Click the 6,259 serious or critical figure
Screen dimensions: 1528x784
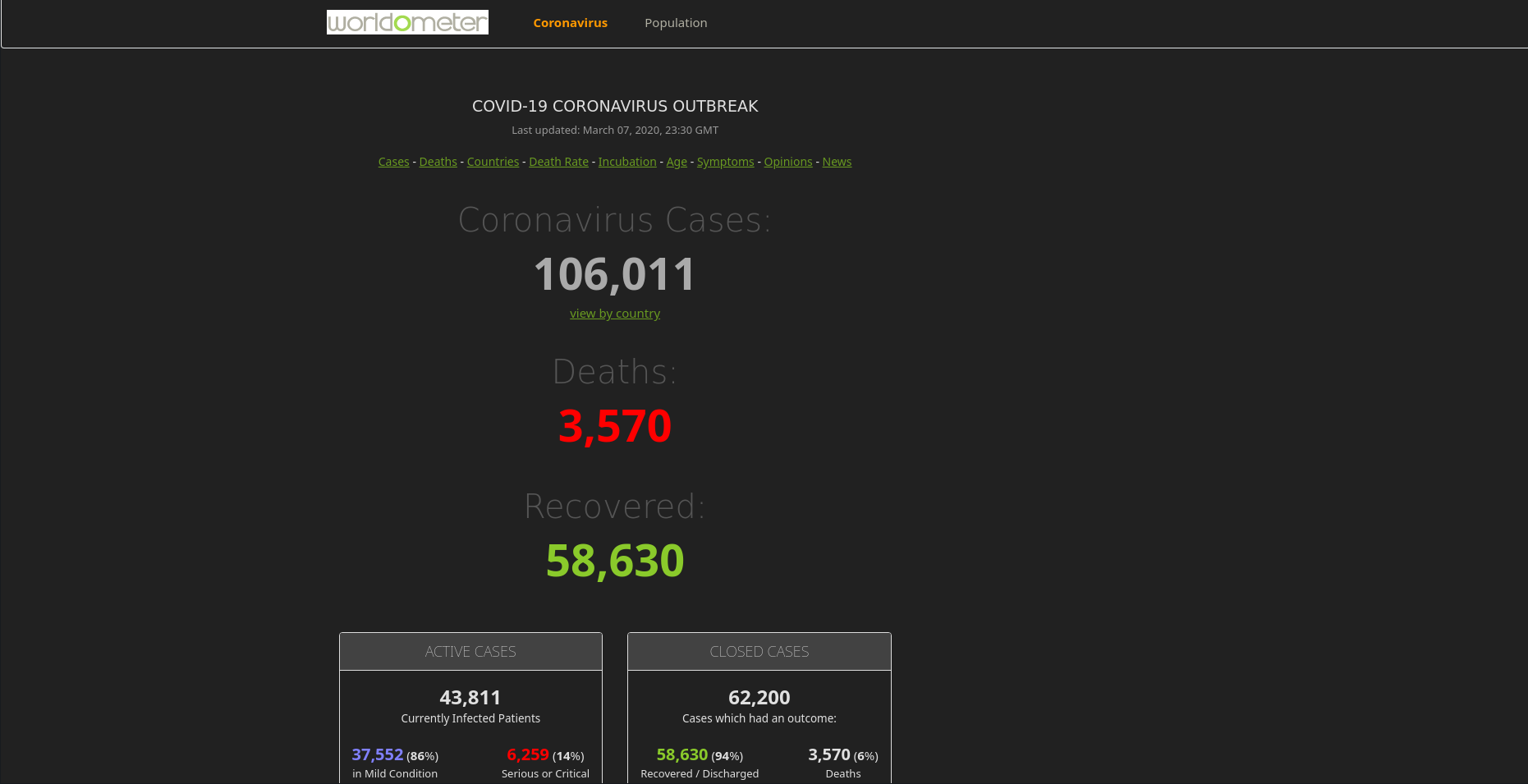(528, 754)
